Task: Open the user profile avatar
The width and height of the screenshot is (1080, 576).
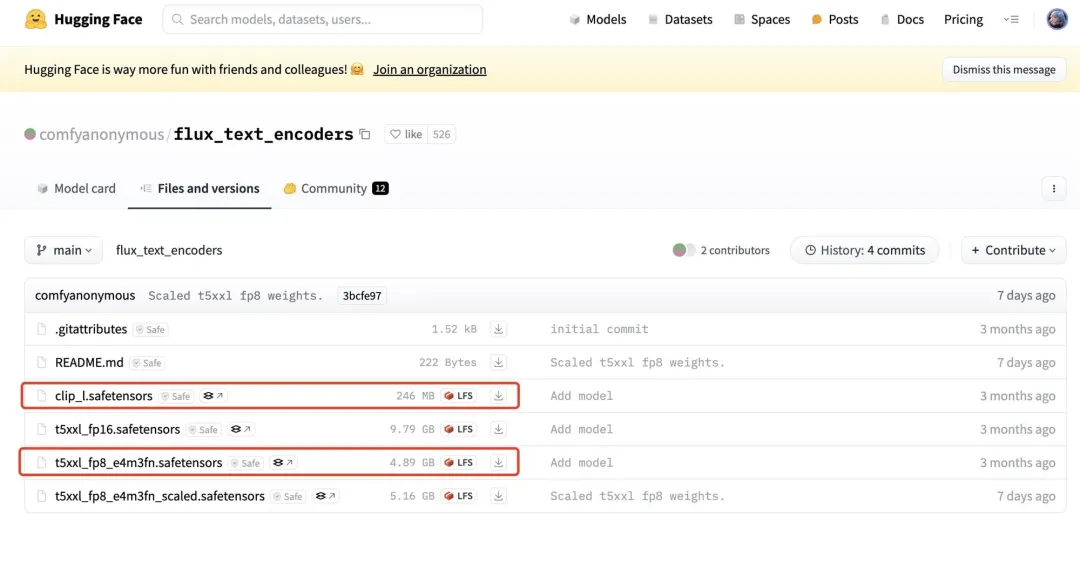Action: (1057, 19)
